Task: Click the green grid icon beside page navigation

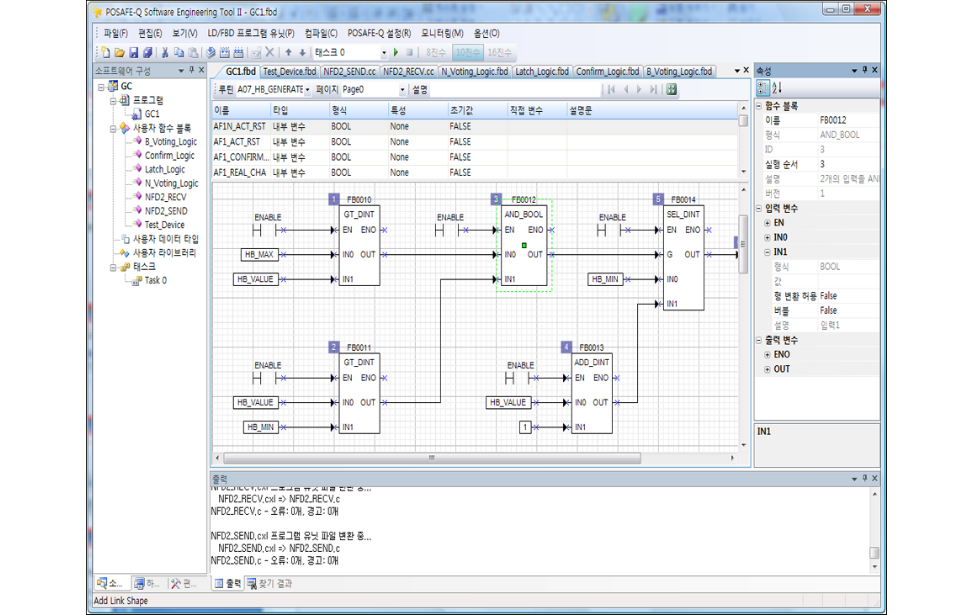Action: point(671,89)
